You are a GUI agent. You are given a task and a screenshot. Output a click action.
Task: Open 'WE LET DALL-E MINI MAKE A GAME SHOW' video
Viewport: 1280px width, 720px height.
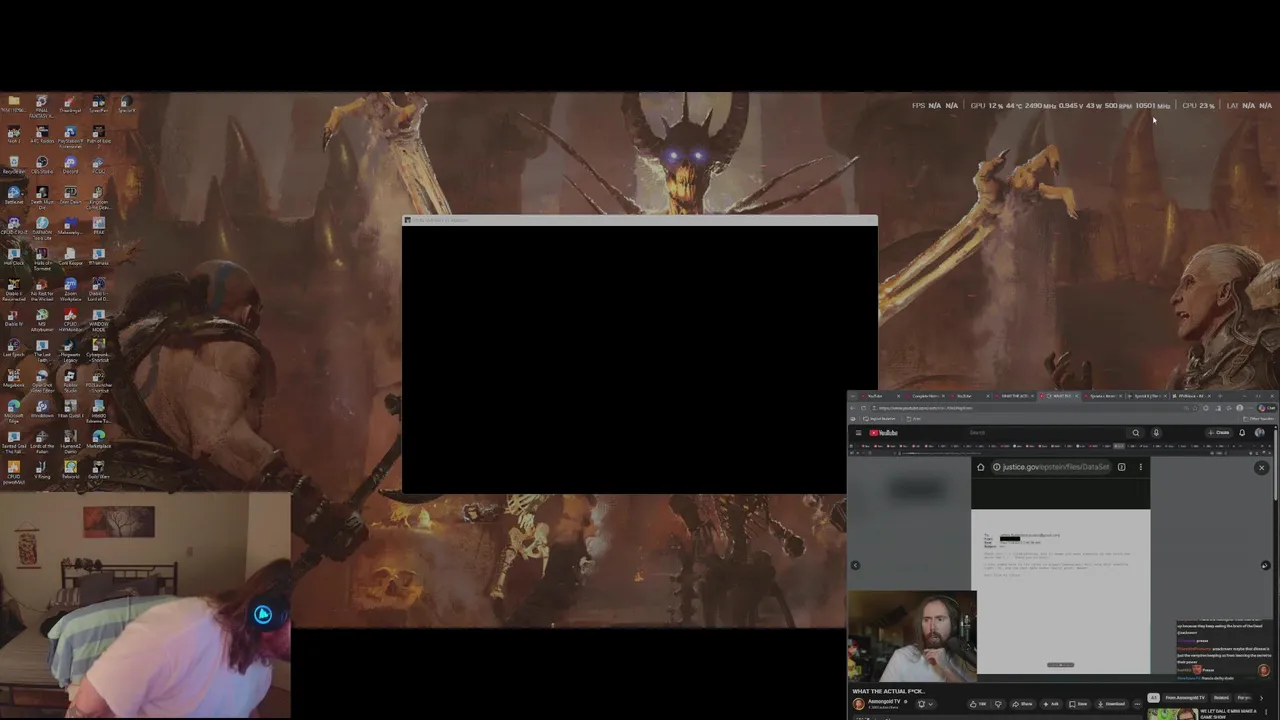(x=1227, y=714)
